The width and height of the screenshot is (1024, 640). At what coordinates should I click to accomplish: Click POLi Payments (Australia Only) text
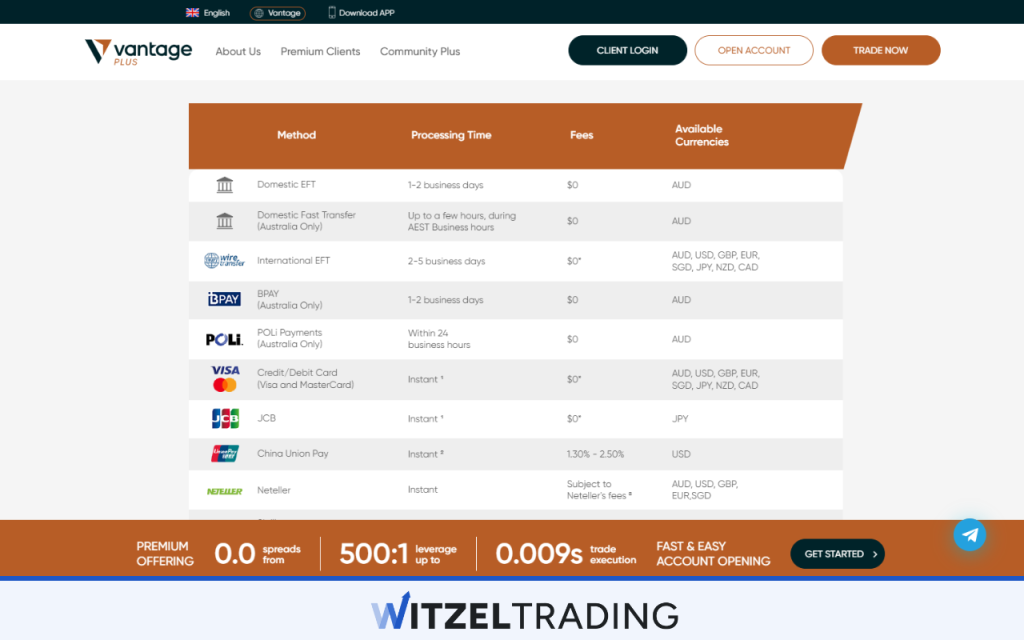289,338
